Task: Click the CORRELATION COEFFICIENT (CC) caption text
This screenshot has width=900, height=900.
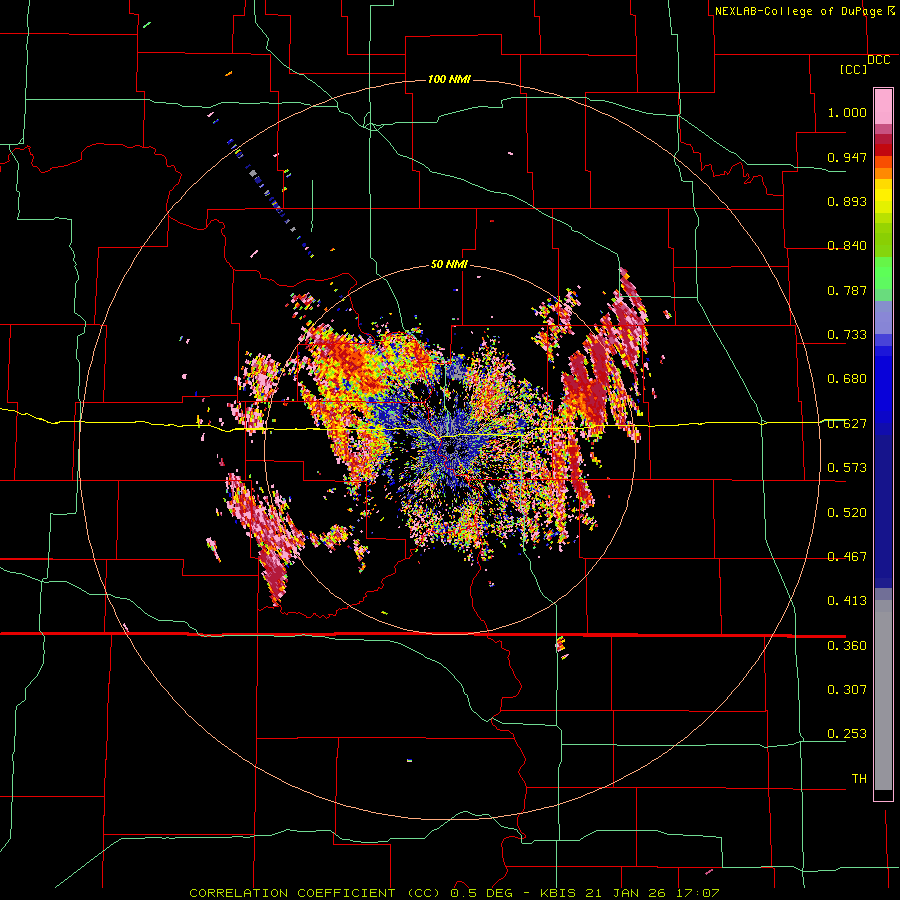Action: coord(315,893)
